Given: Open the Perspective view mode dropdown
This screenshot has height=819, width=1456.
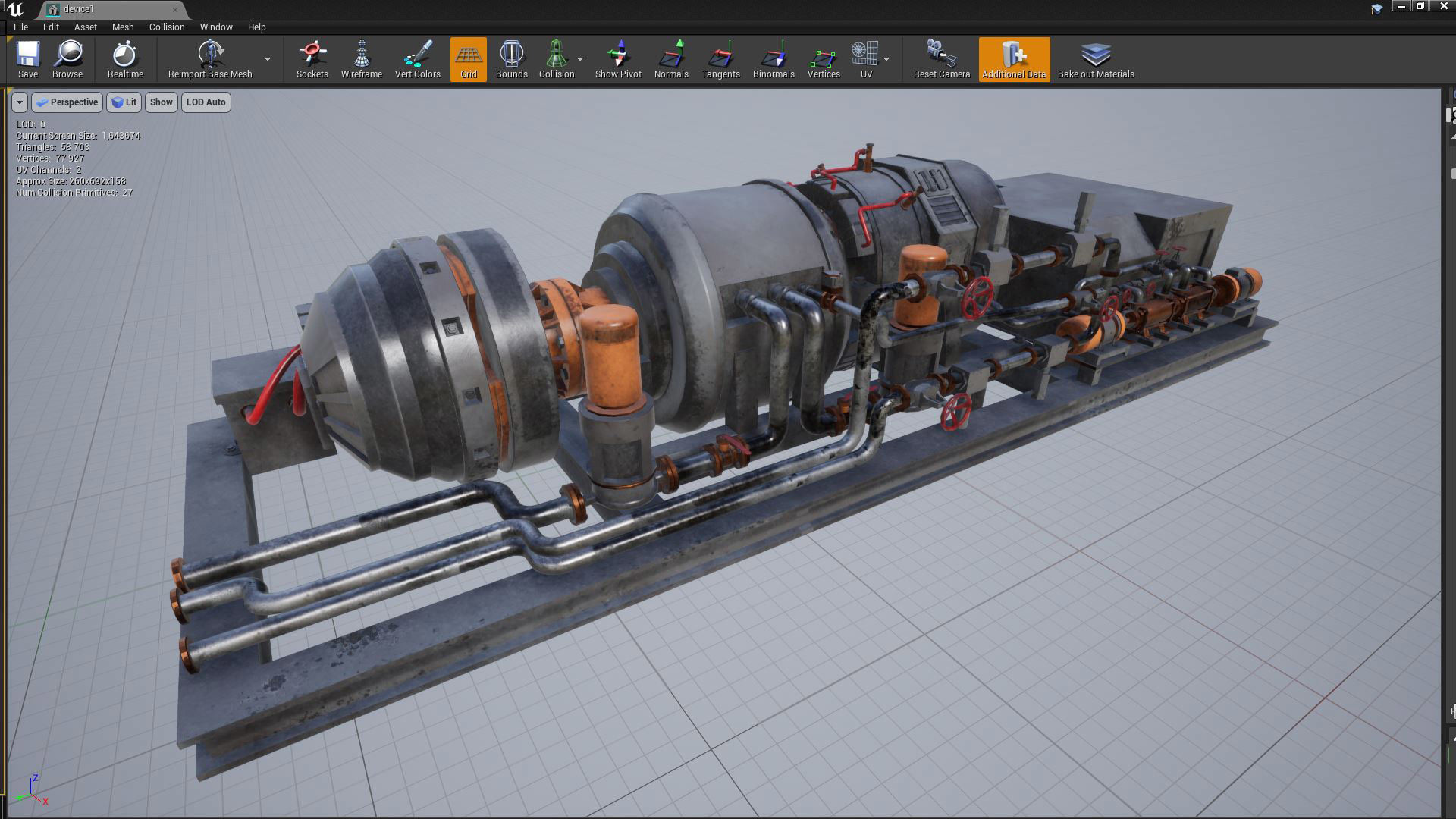Looking at the screenshot, I should 67,102.
